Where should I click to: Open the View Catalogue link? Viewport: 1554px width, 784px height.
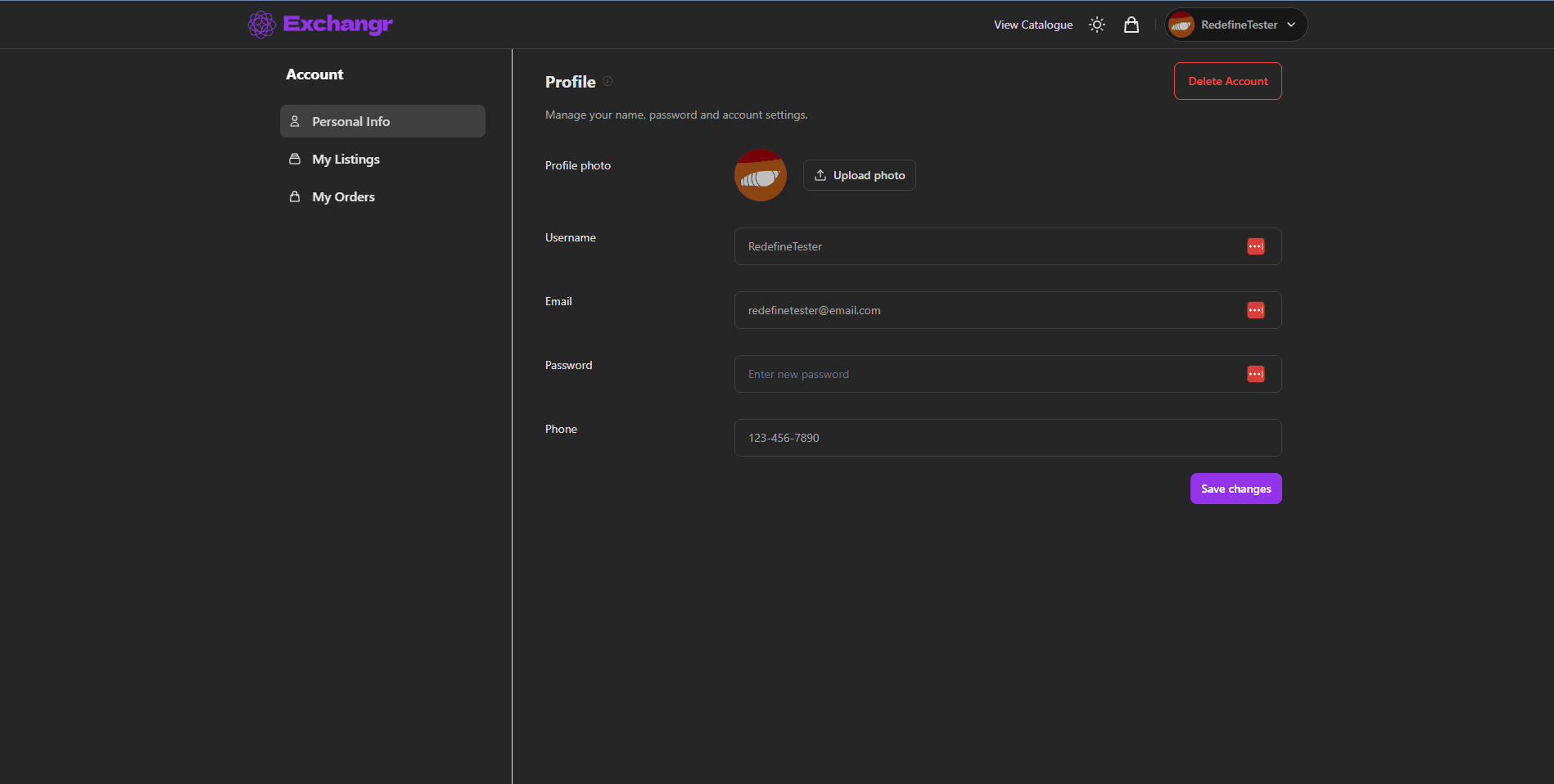click(1032, 24)
